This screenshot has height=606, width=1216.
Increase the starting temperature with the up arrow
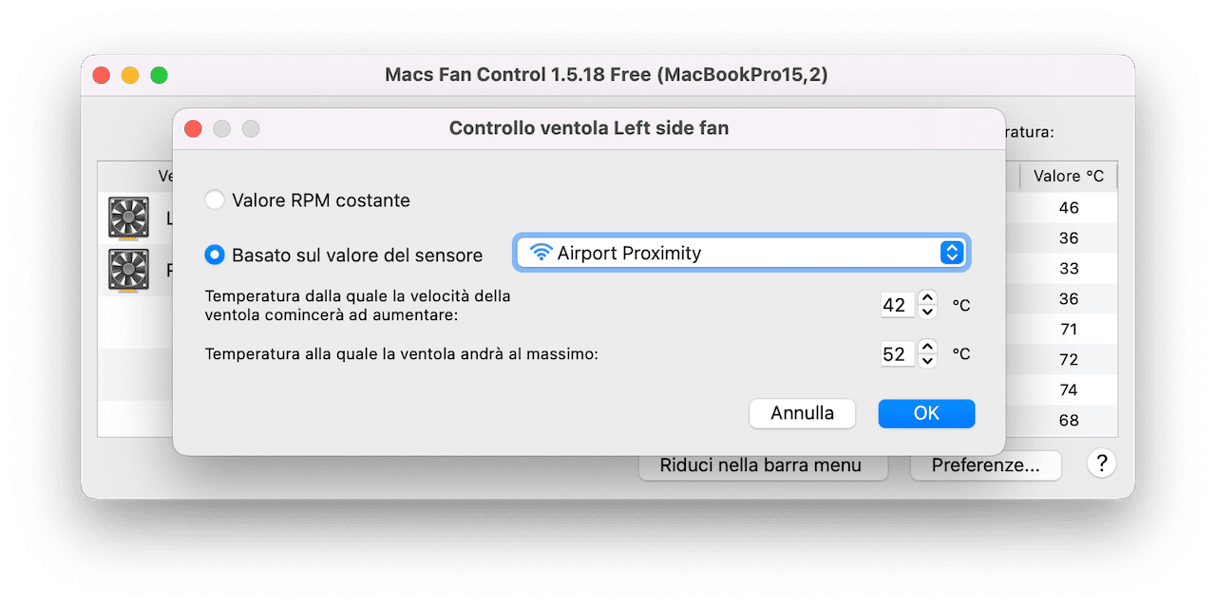928,297
